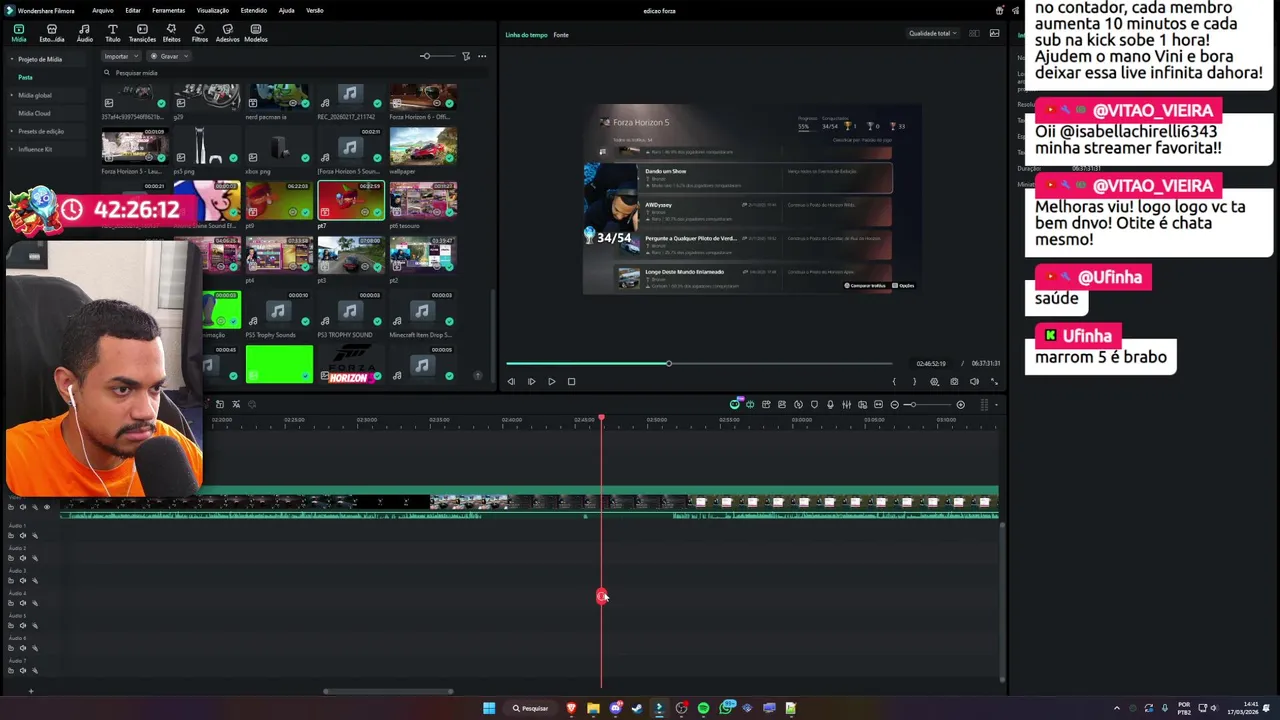Open the Adesivos tab

point(227,33)
